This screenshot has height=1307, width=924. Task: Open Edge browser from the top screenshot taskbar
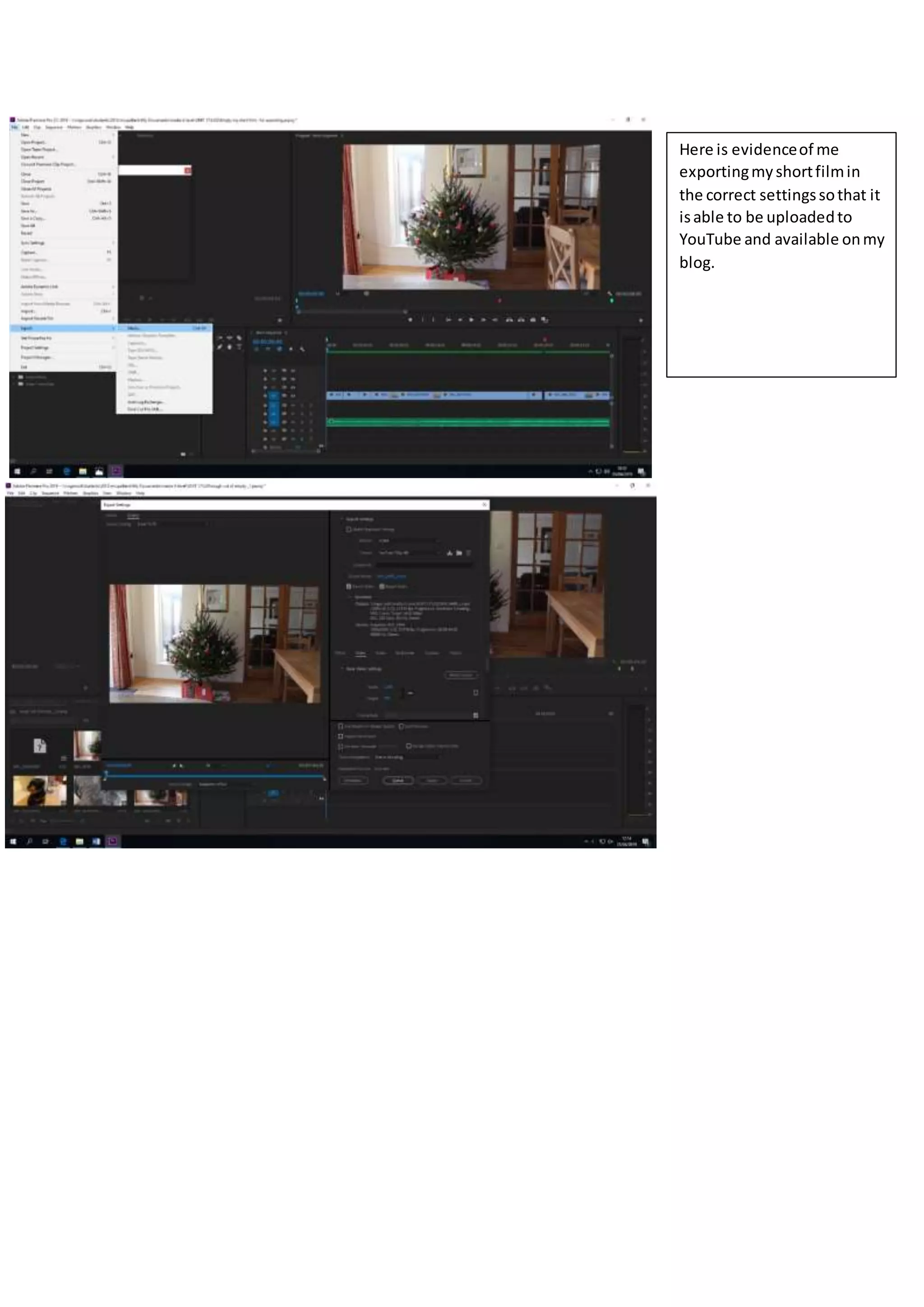click(67, 471)
